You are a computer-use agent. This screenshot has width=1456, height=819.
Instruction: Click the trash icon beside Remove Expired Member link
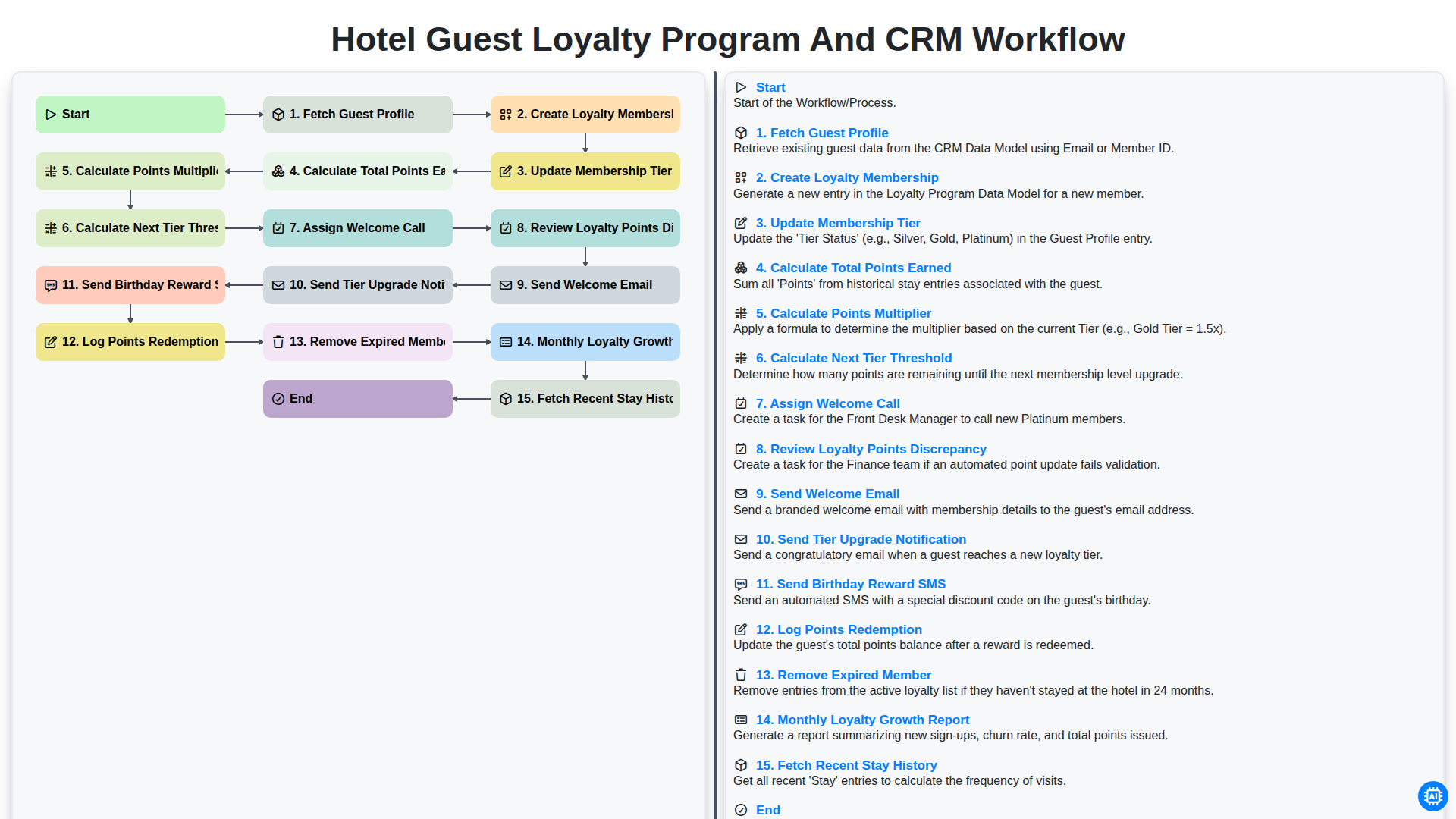coord(741,675)
